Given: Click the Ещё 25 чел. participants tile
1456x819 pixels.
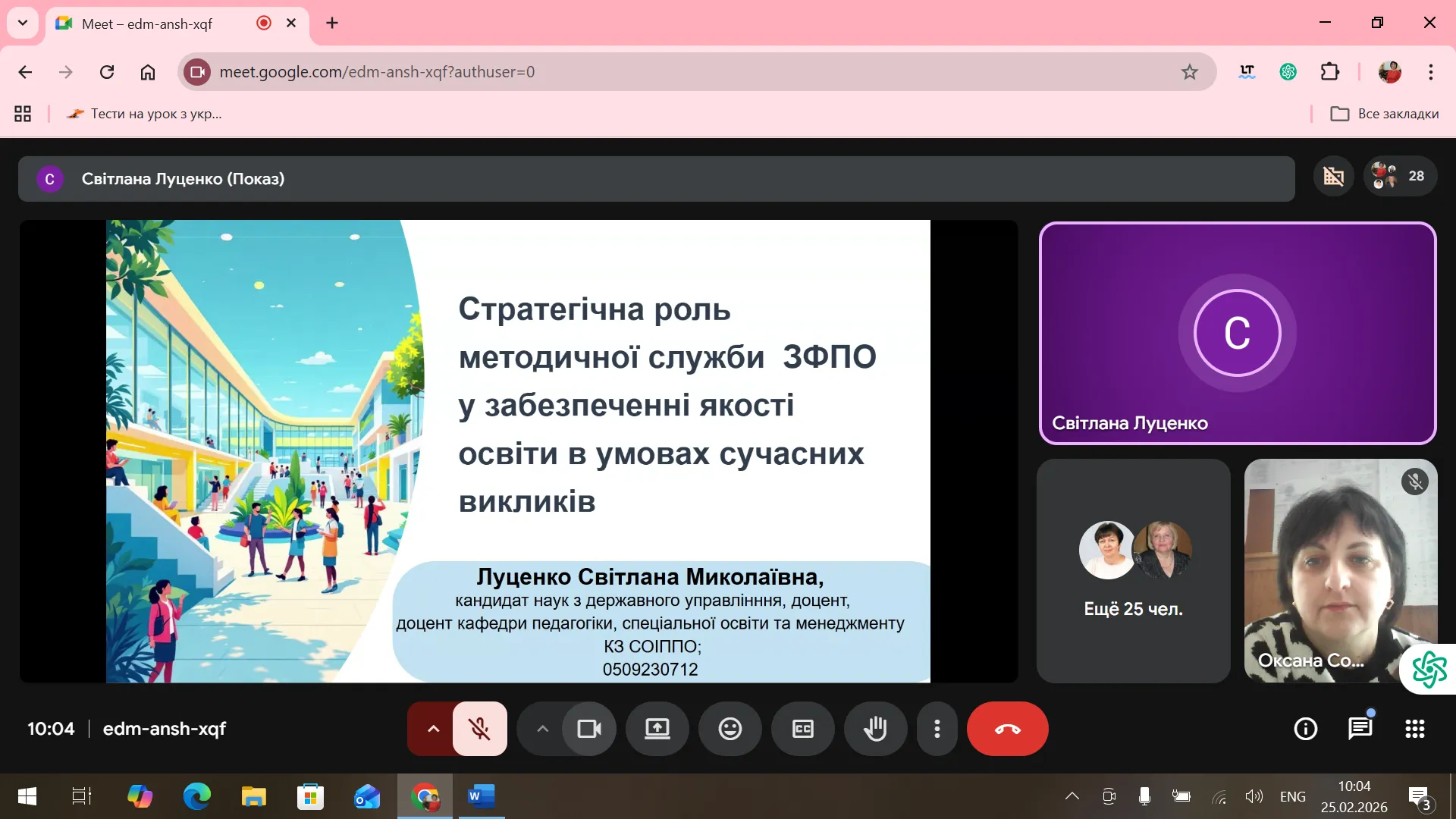Looking at the screenshot, I should [1133, 571].
